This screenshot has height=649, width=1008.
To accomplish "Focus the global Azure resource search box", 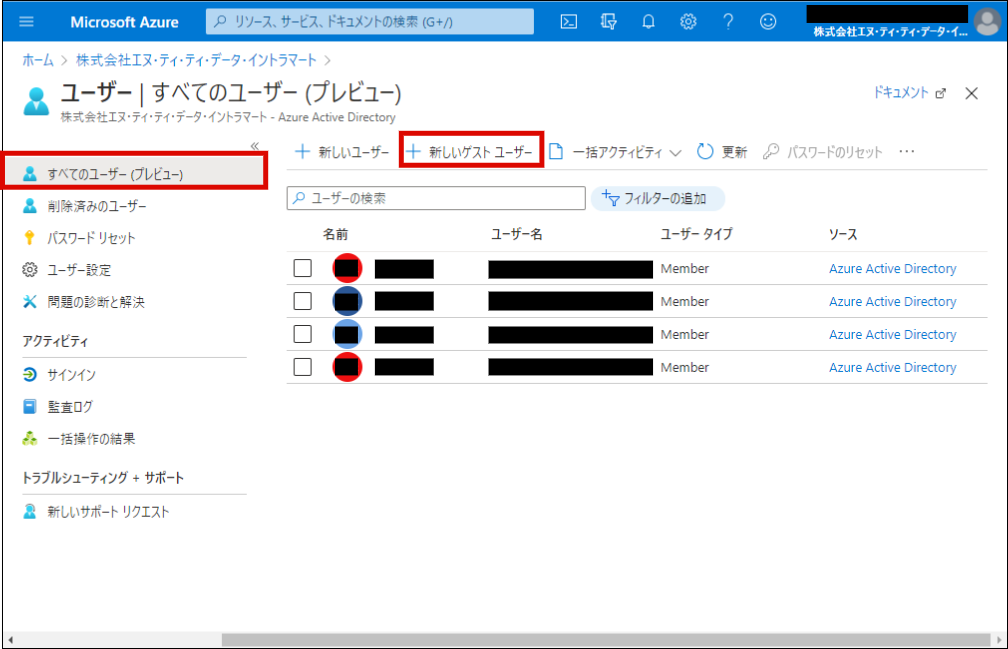I will [x=370, y=22].
